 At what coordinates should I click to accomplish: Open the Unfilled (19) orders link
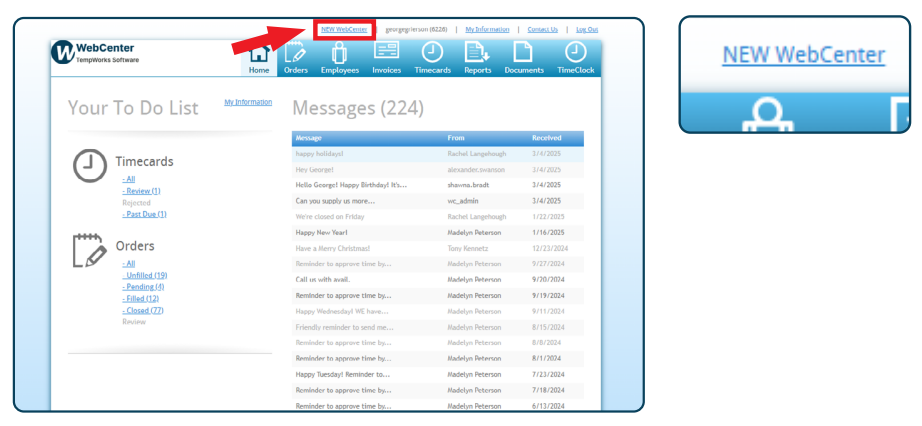click(145, 275)
